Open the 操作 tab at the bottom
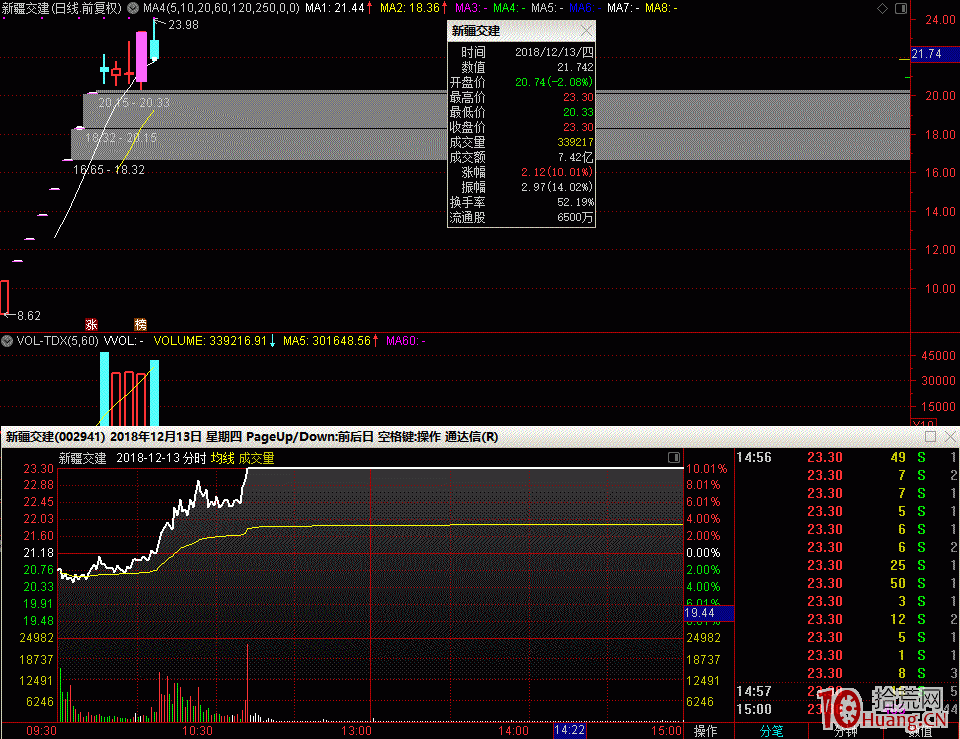Image resolution: width=960 pixels, height=739 pixels. point(705,731)
